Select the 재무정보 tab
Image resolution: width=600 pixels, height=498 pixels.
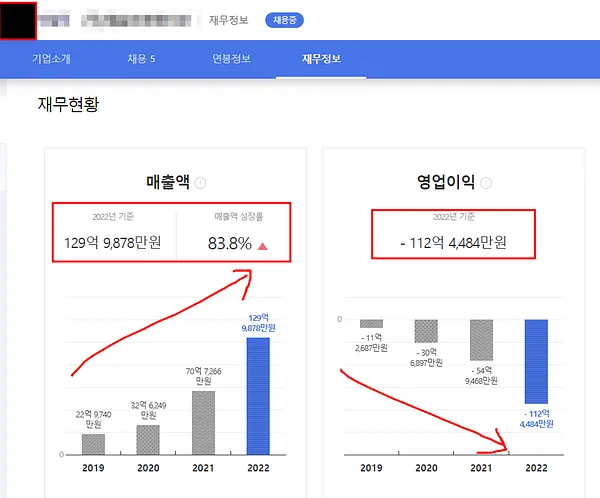tap(321, 59)
